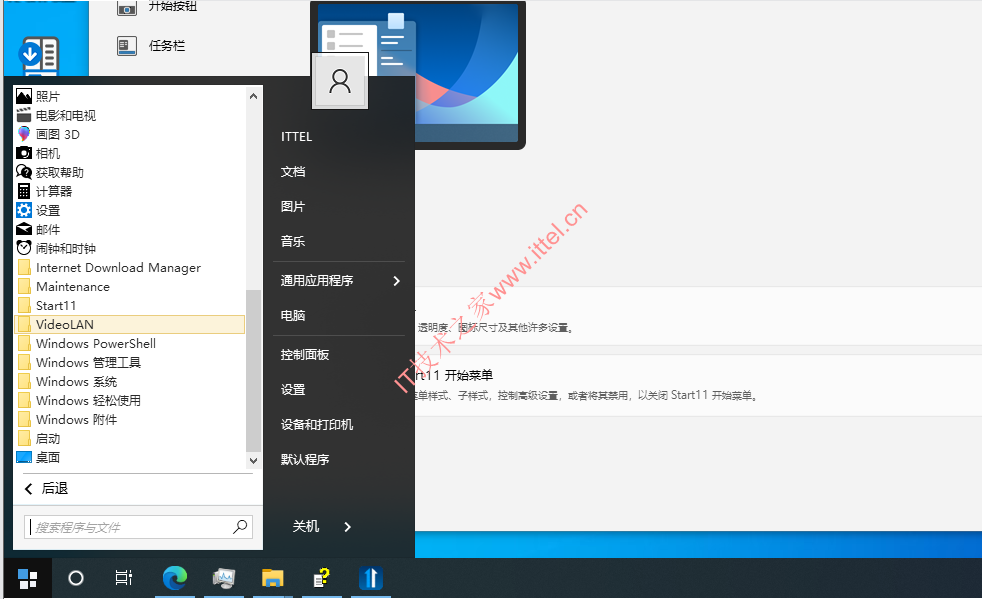
Task: Click the Start11 window desktop preview thumbnail
Action: (418, 73)
